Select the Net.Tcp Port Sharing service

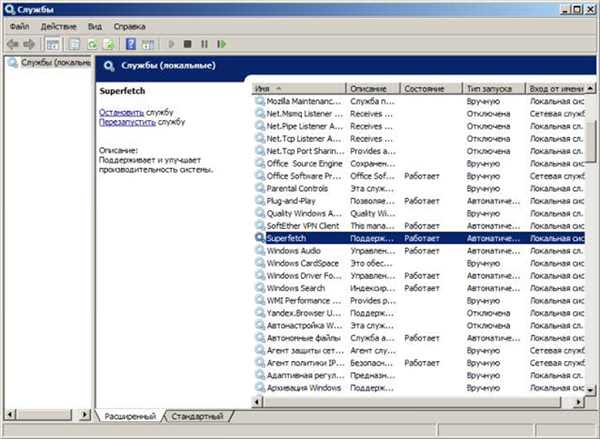click(418, 151)
